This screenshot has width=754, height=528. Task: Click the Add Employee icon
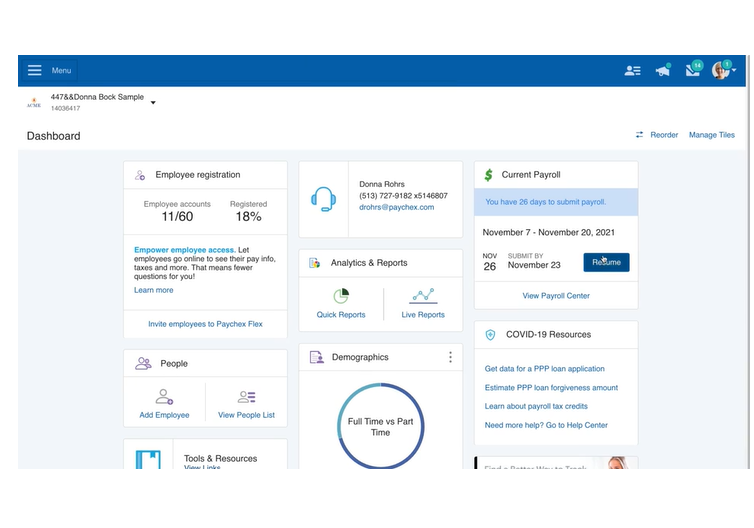[x=164, y=397]
